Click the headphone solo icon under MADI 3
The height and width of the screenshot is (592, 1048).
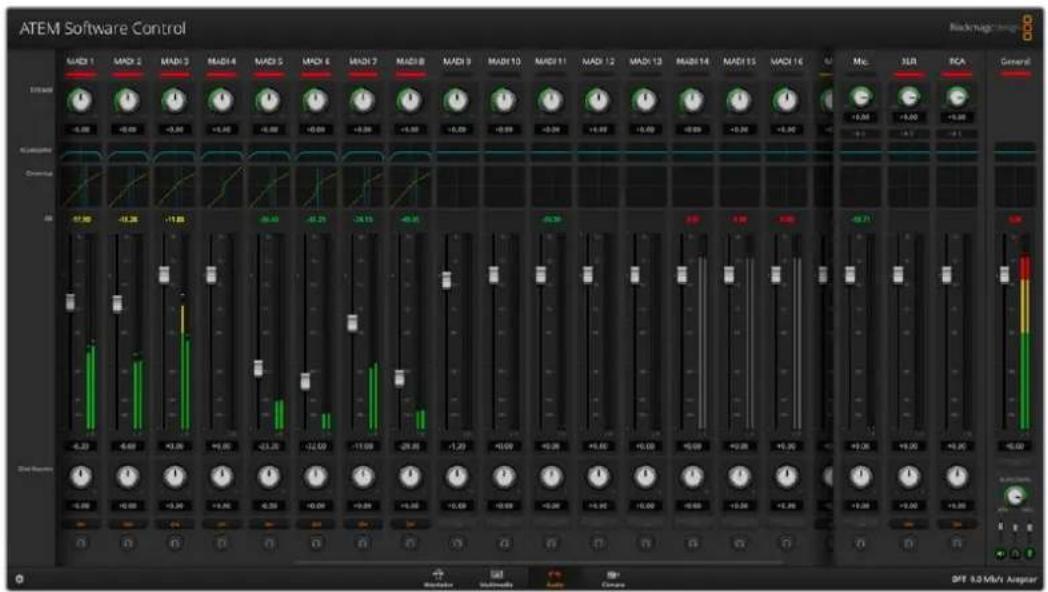pyautogui.click(x=174, y=543)
